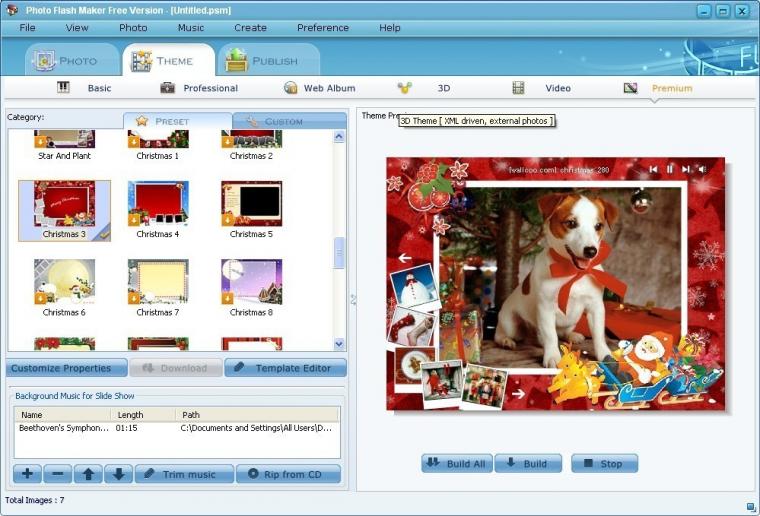This screenshot has height=516, width=760.
Task: Choose the Christmas 2 theme thumbnail
Action: point(251,139)
